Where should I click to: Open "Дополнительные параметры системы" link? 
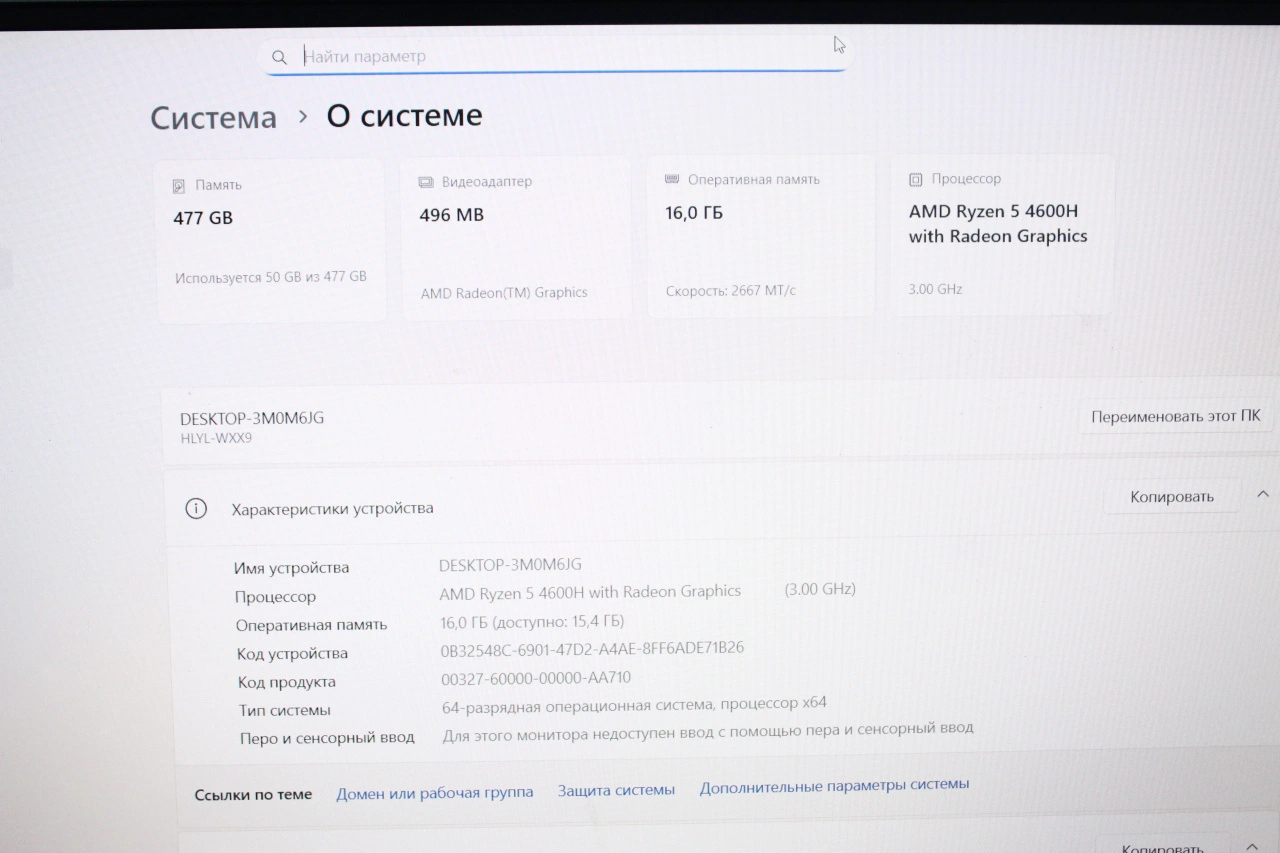click(x=834, y=787)
